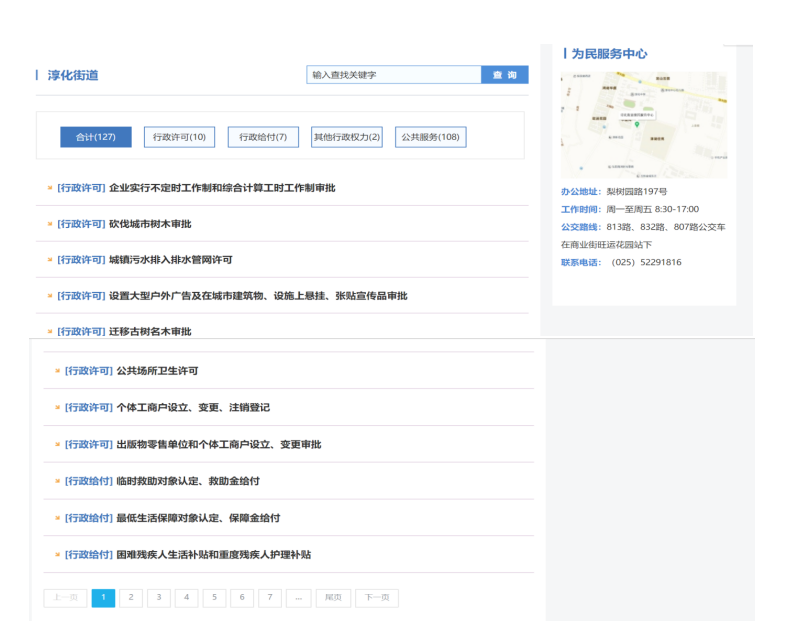
Task: Go to page 3
Action: tap(159, 598)
